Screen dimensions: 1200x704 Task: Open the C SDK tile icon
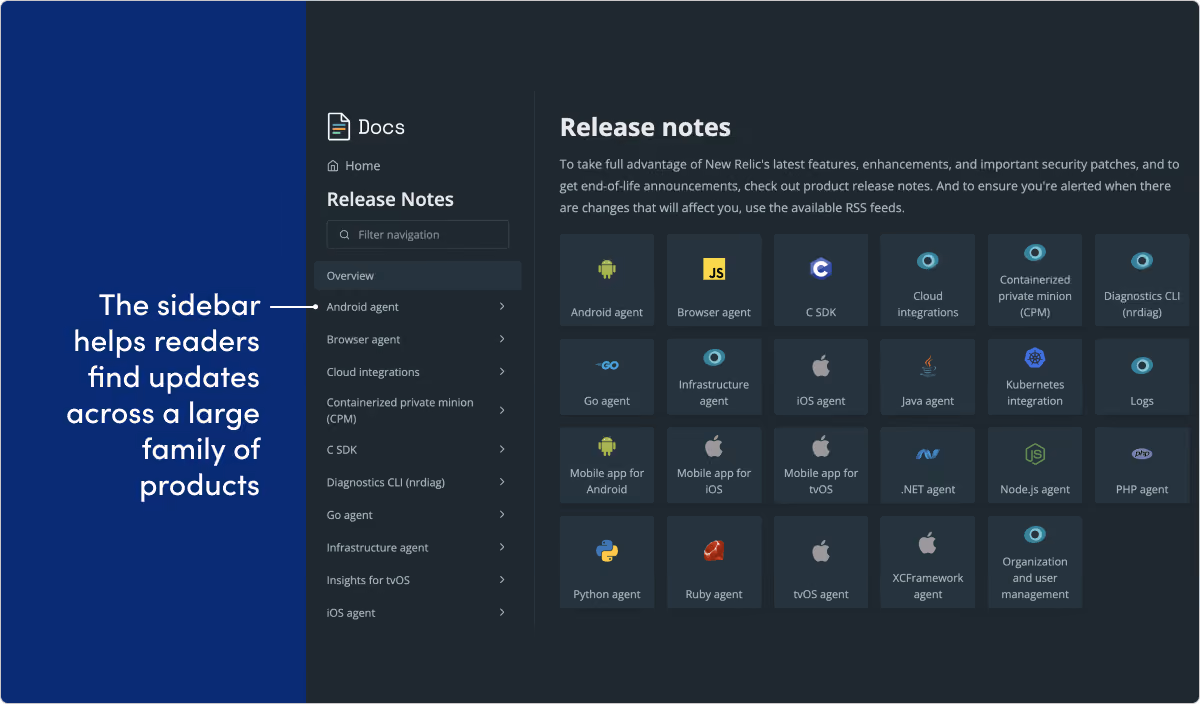pyautogui.click(x=821, y=269)
